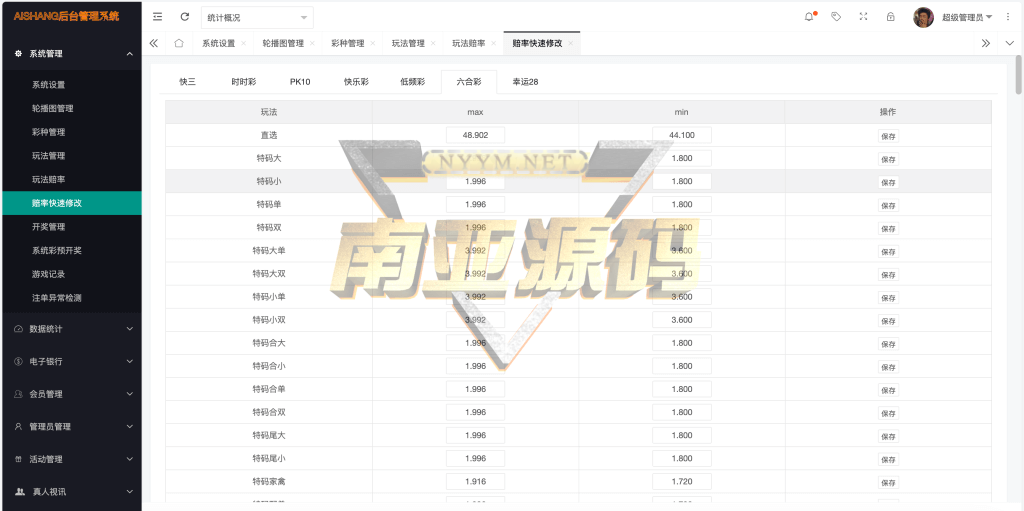
Task: Go to the home tab icon
Action: coord(178,43)
